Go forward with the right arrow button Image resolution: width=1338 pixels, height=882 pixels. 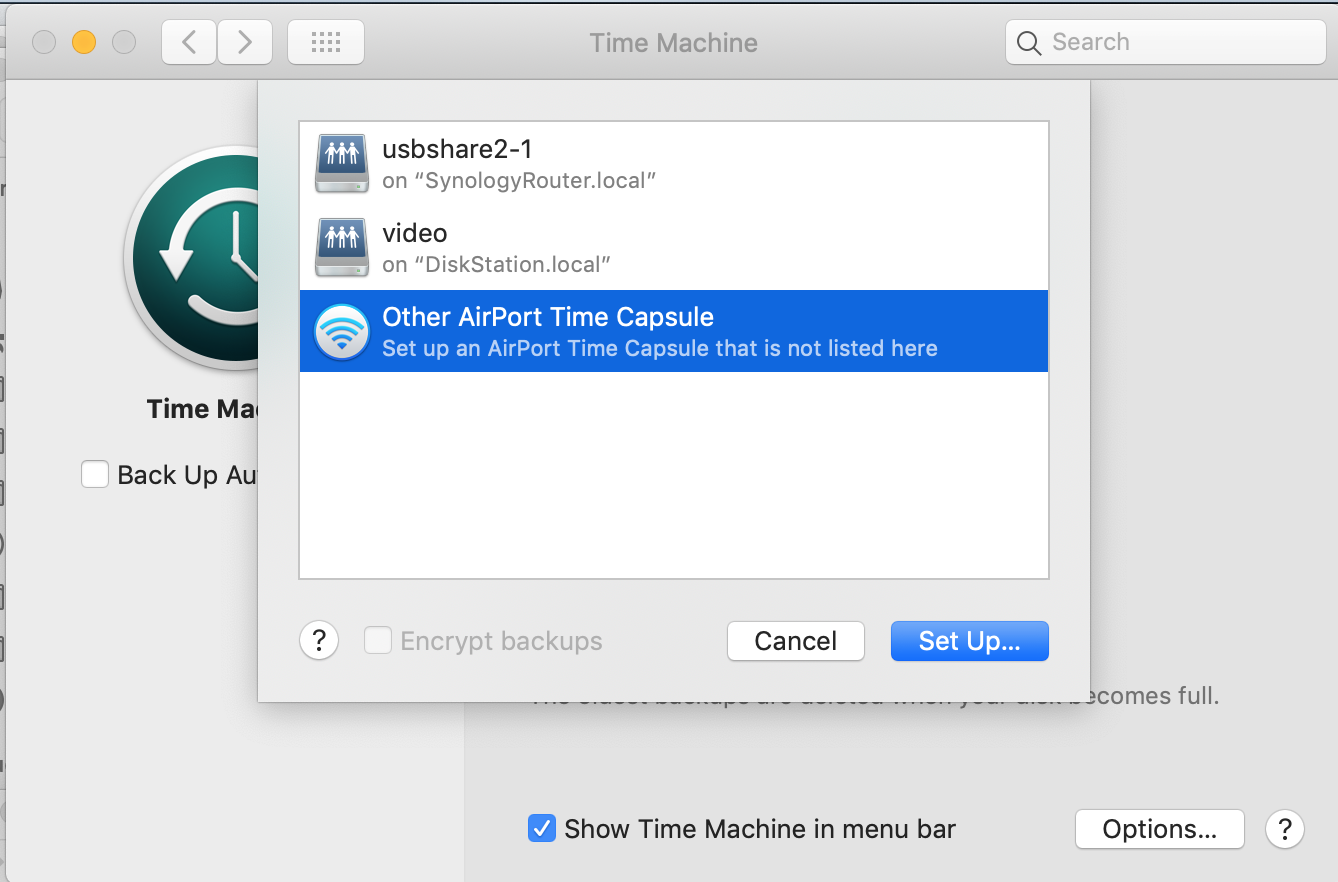click(x=245, y=42)
